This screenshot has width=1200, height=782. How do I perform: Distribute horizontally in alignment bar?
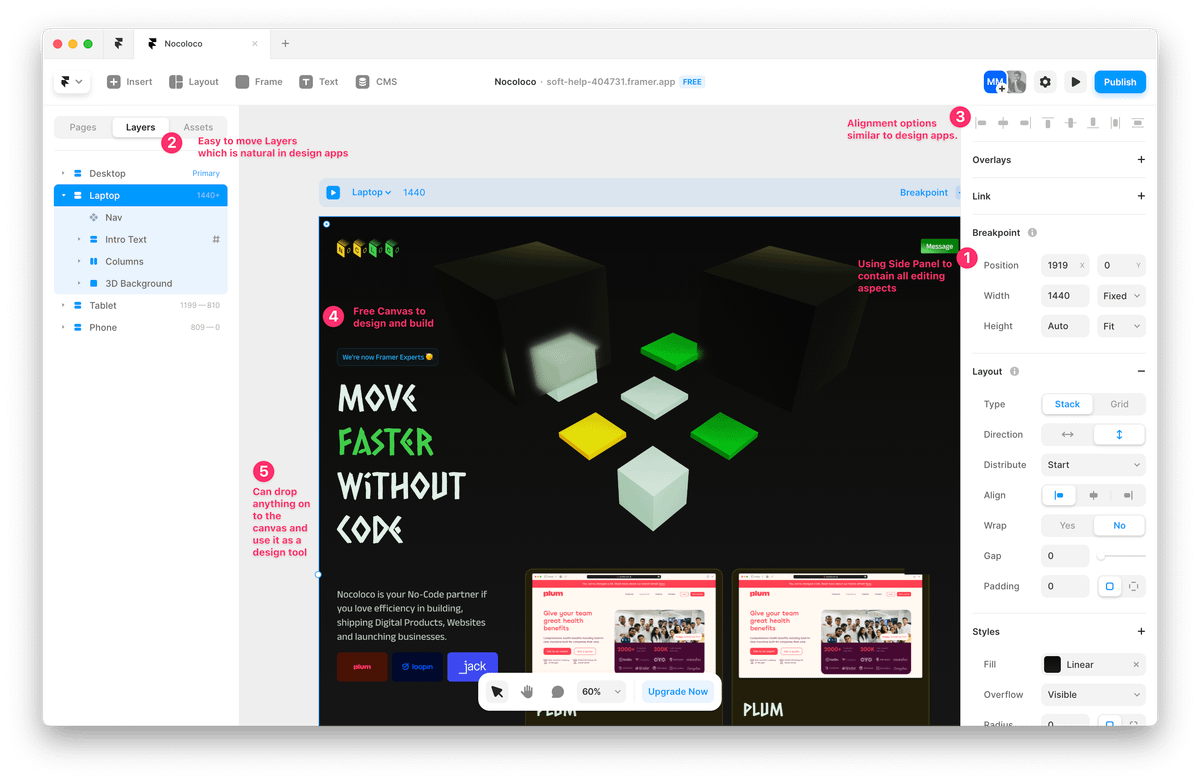click(x=1115, y=123)
